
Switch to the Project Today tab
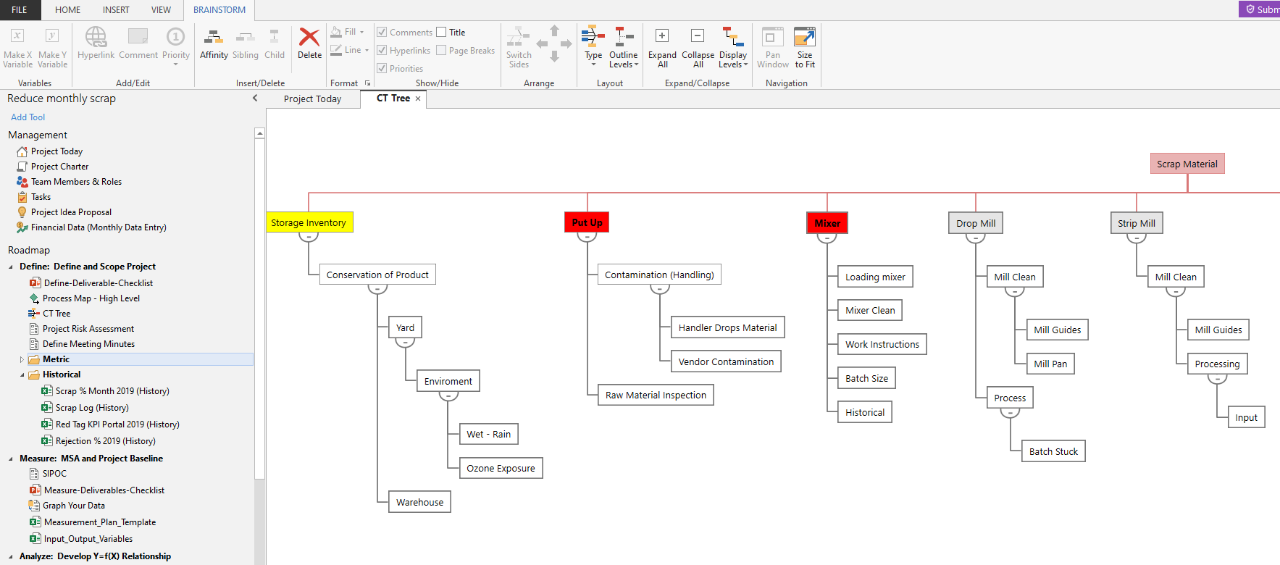tap(312, 99)
